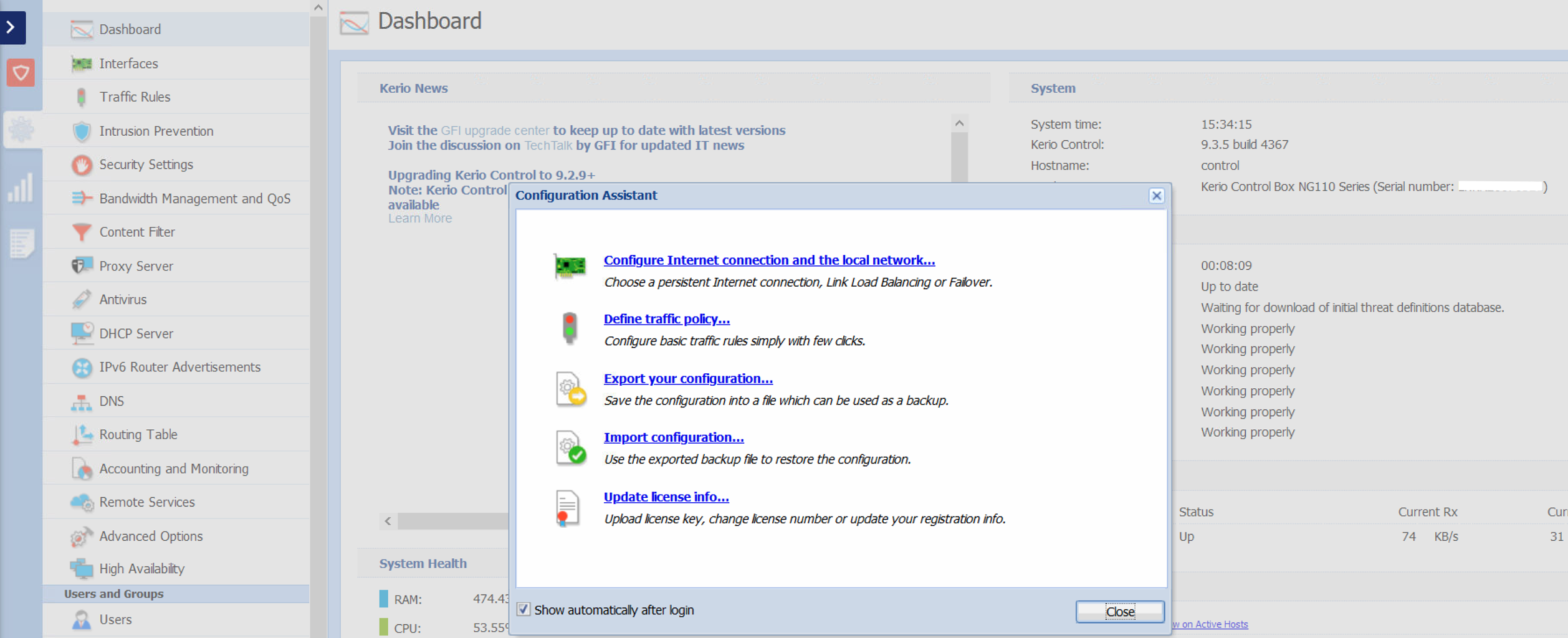This screenshot has height=638, width=1568.
Task: Toggle Show automatically after login checkbox
Action: pos(523,609)
